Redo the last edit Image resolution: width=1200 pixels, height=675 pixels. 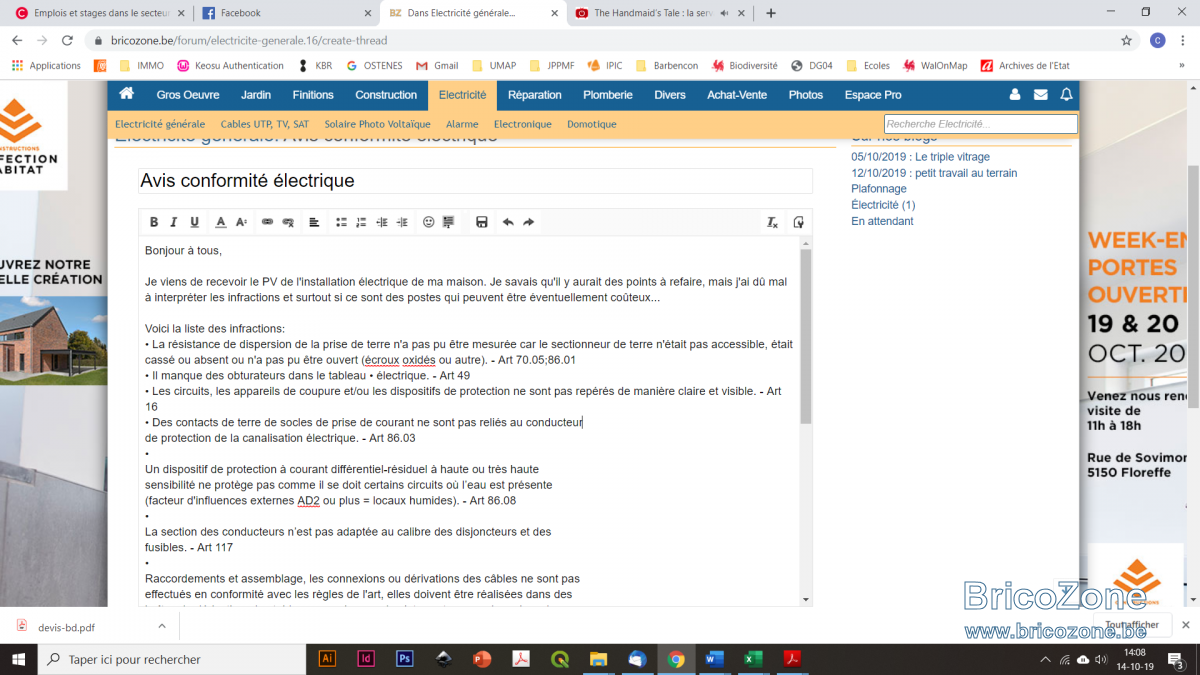point(528,222)
